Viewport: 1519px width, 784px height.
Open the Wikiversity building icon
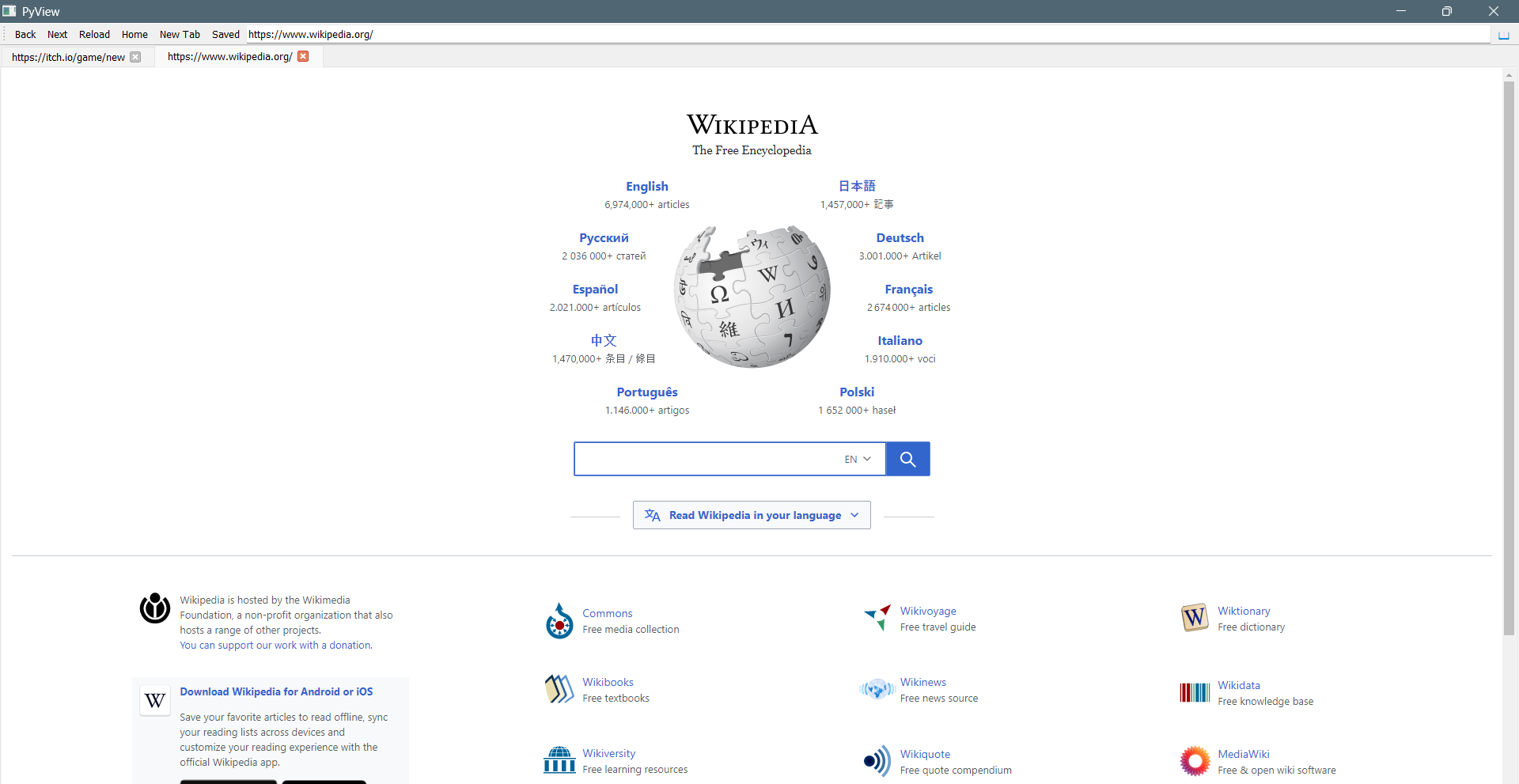tap(559, 759)
